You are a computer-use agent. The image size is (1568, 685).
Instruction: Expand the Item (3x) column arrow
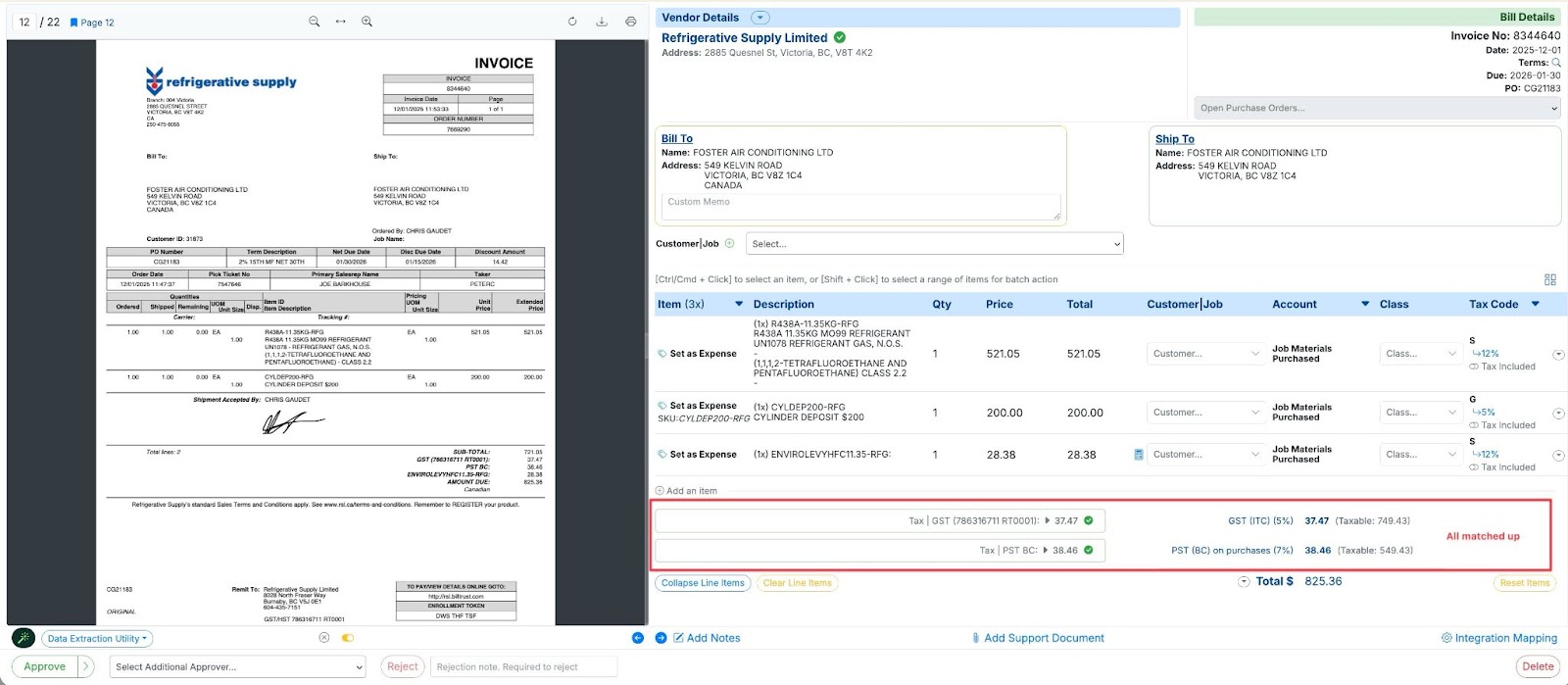[x=739, y=305]
